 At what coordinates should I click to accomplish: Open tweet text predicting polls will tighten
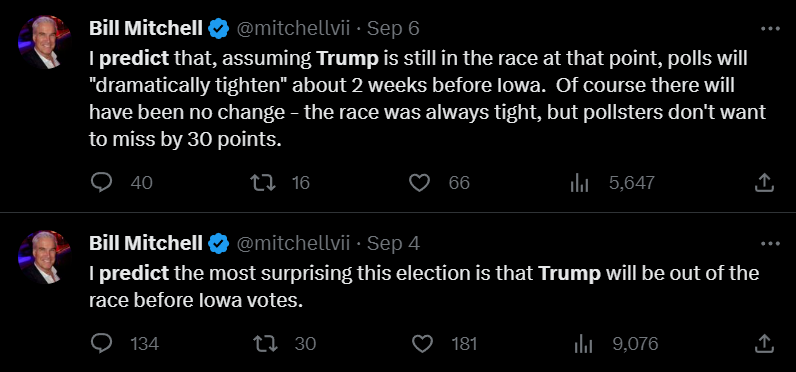[x=426, y=99]
